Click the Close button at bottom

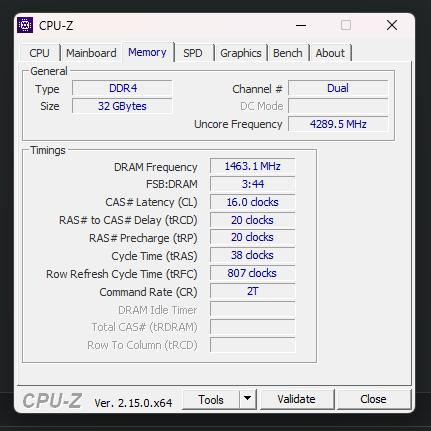[x=373, y=399]
